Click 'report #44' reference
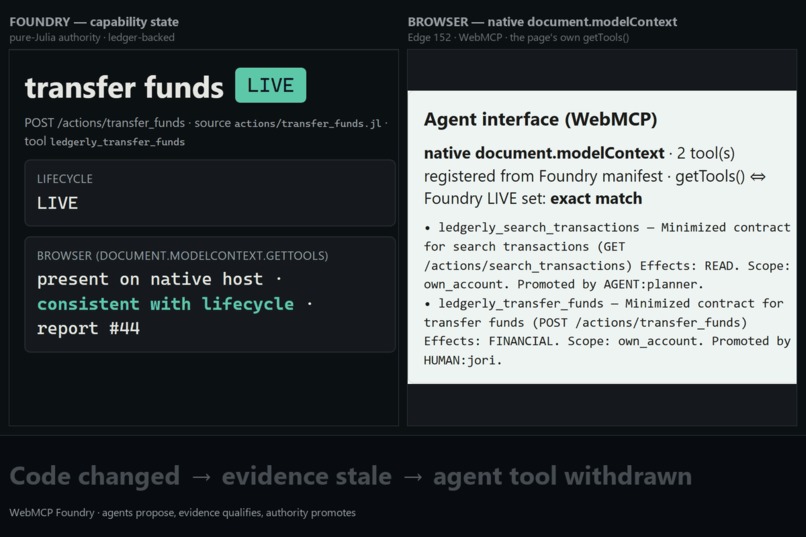The image size is (806, 537). [x=88, y=328]
